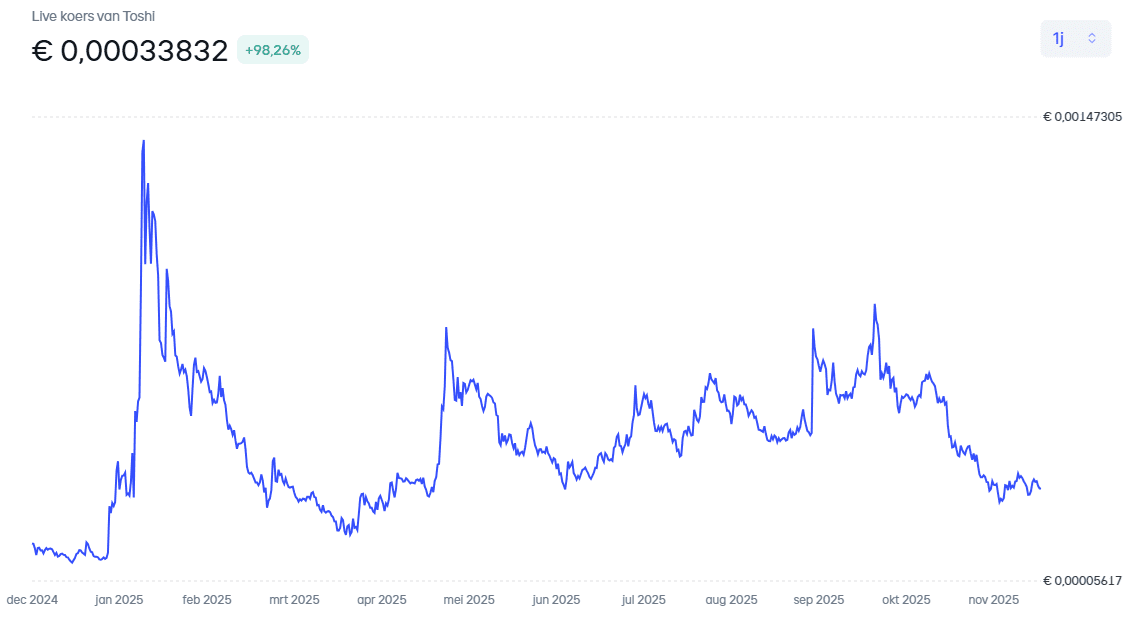1140x624 pixels.
Task: Click the highest price peak in January 2025
Action: [144, 141]
